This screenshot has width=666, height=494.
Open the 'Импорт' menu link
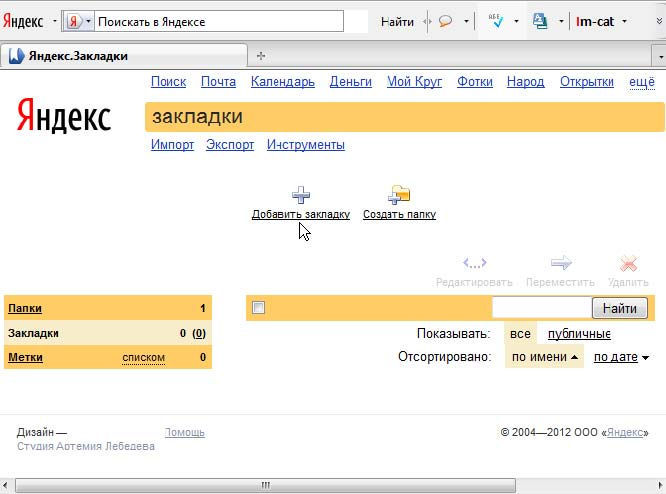click(x=172, y=145)
